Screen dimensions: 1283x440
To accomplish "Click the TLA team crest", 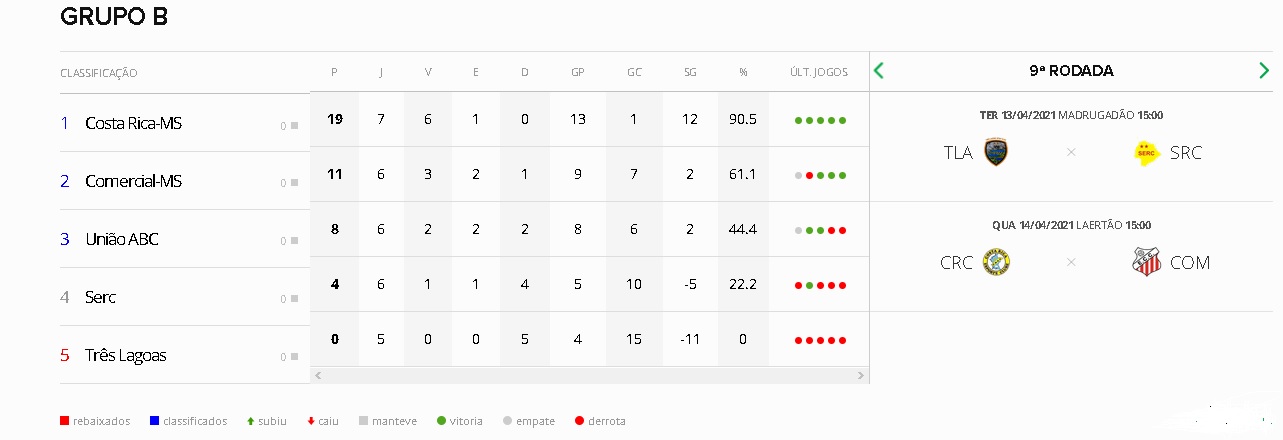I will pos(995,152).
